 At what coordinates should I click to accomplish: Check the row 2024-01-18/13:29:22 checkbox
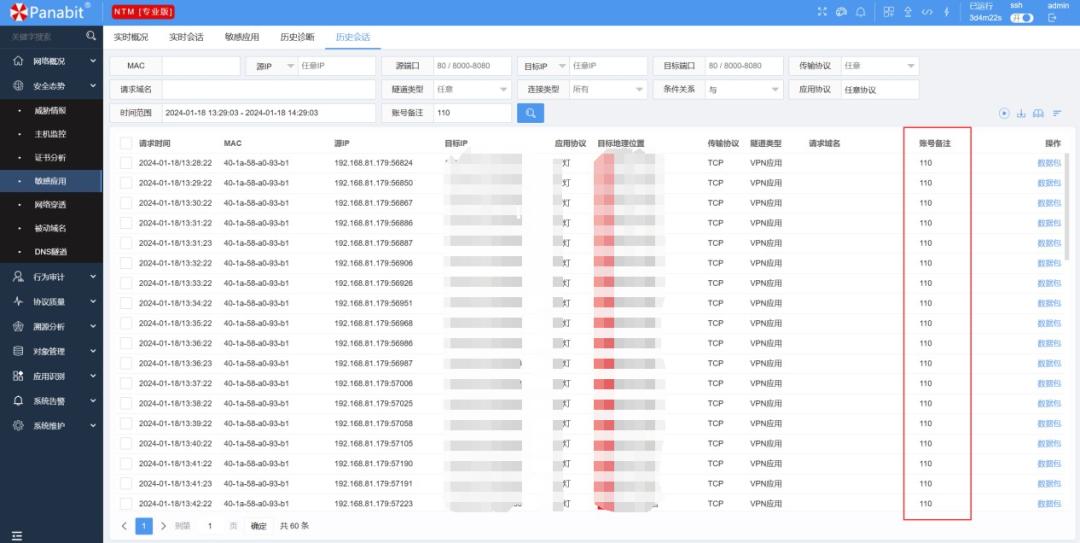click(125, 183)
